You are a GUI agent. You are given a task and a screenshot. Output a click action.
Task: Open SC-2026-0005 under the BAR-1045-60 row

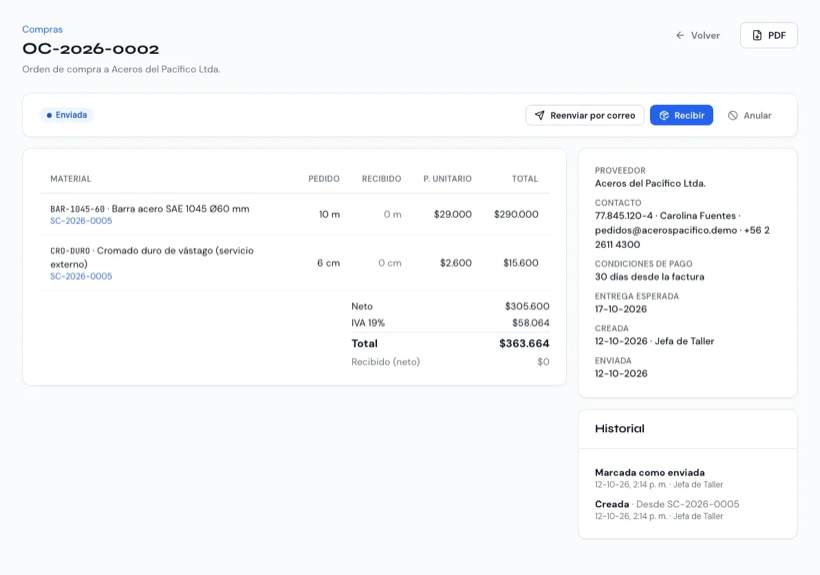click(x=81, y=221)
